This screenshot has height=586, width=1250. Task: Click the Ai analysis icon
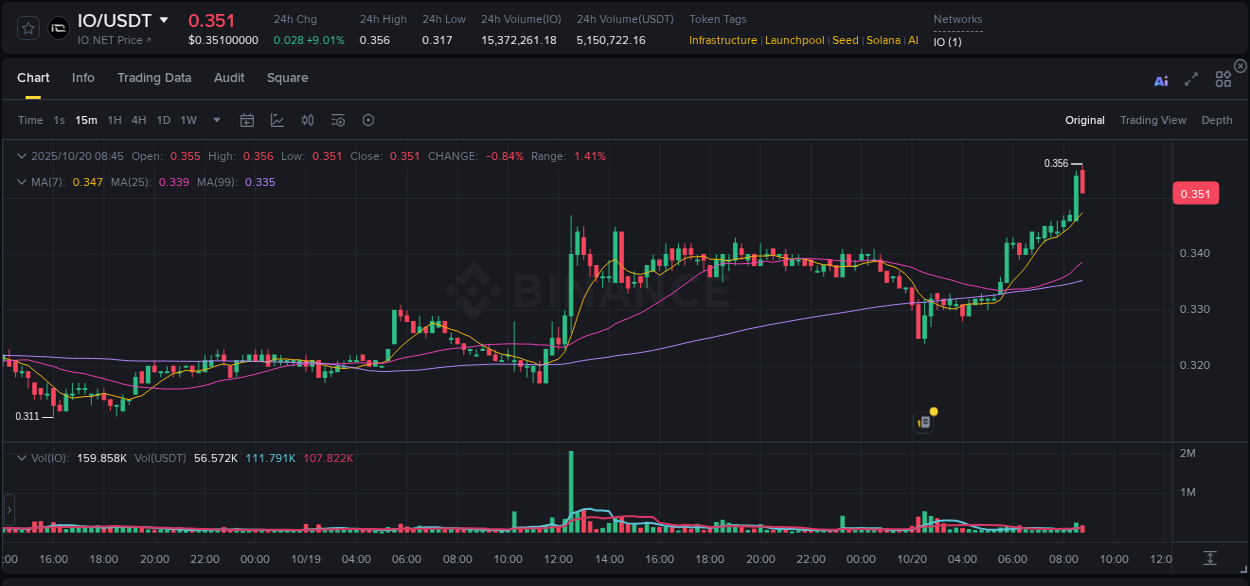1161,80
